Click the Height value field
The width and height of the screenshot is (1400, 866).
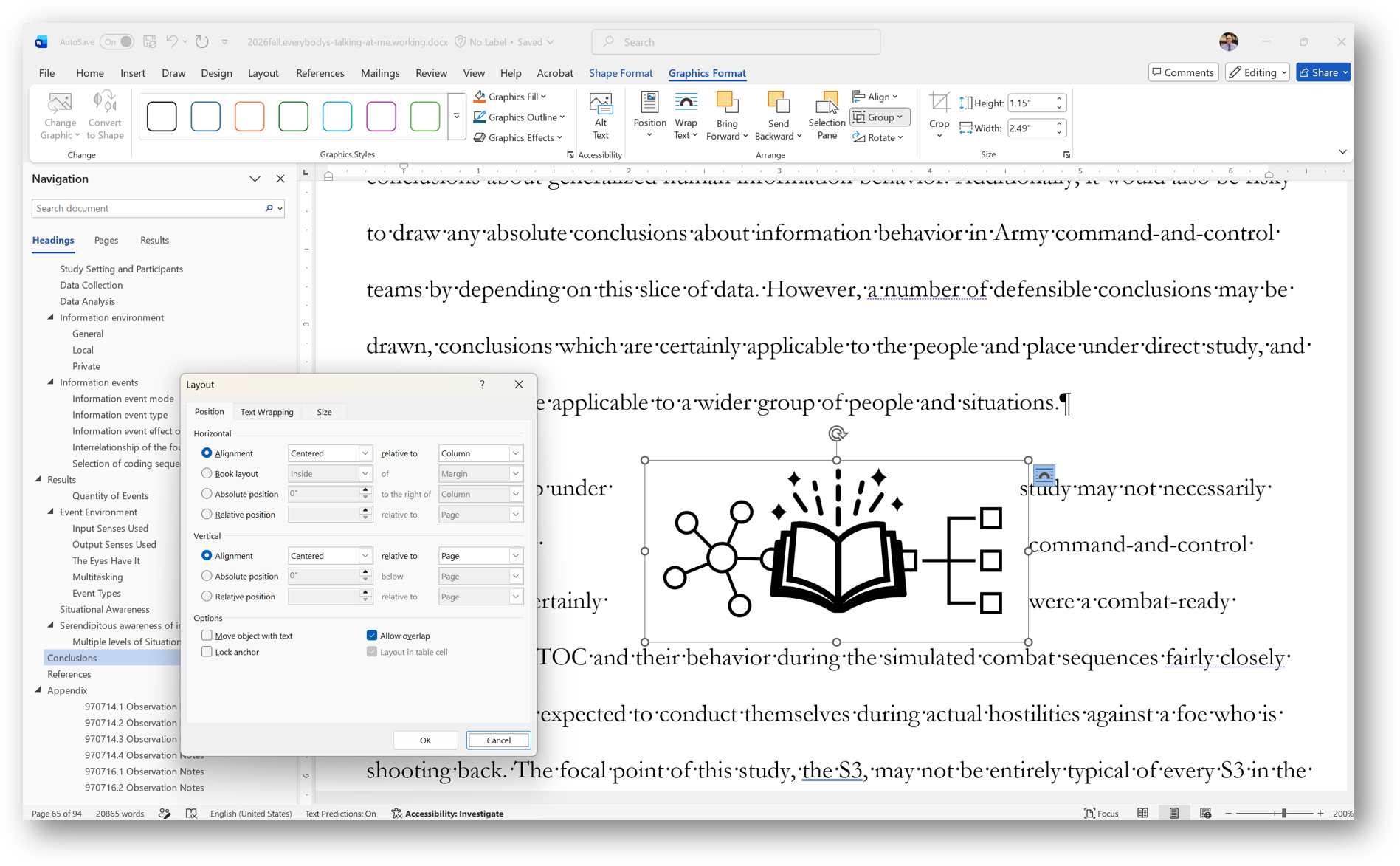click(1030, 103)
